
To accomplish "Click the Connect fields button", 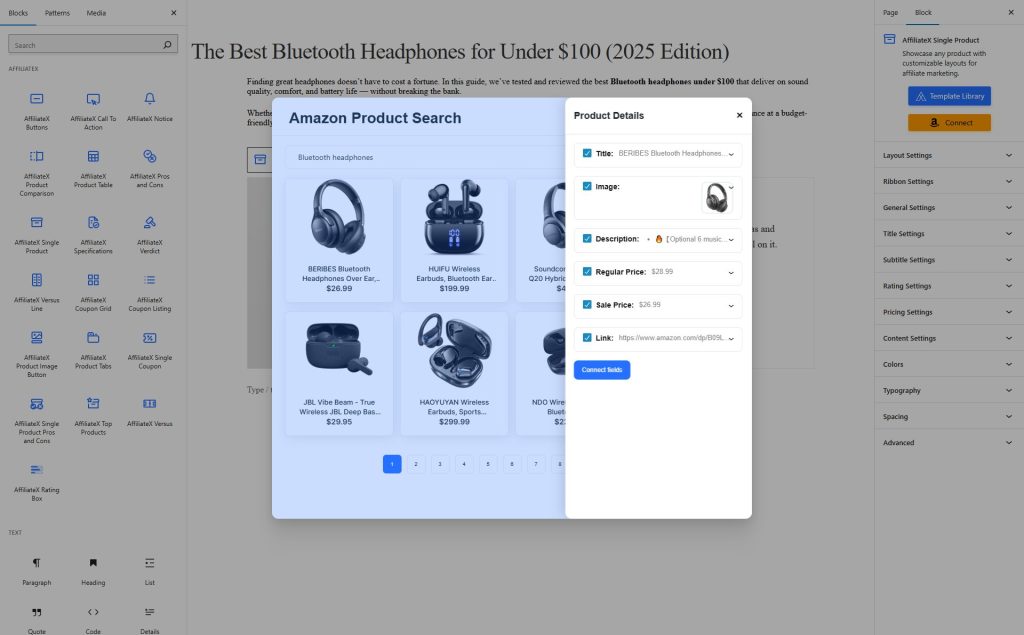I will 601,370.
